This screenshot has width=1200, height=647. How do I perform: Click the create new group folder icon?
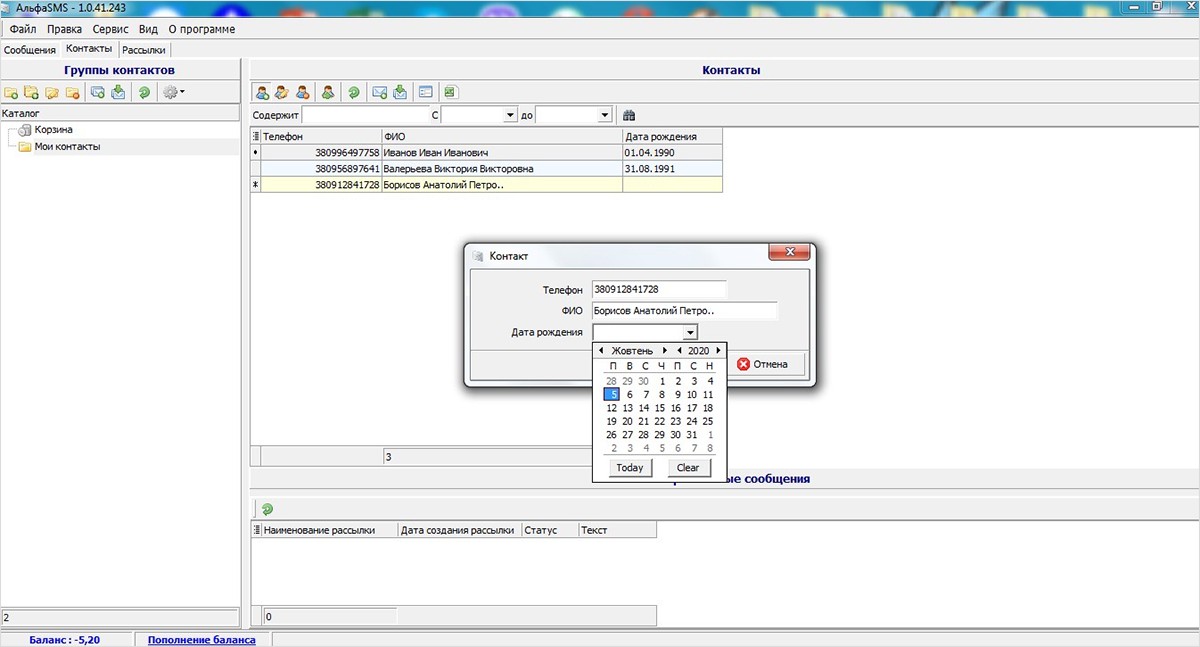(x=11, y=93)
